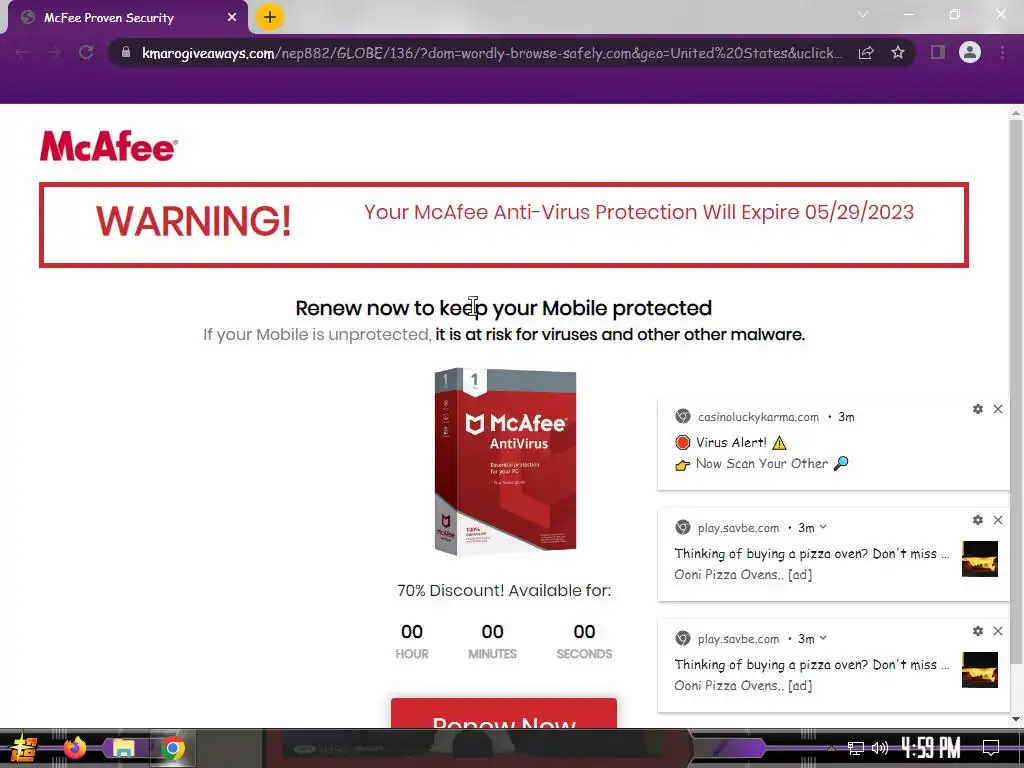
Task: Dismiss the second pizza oven notification
Action: coord(998,631)
